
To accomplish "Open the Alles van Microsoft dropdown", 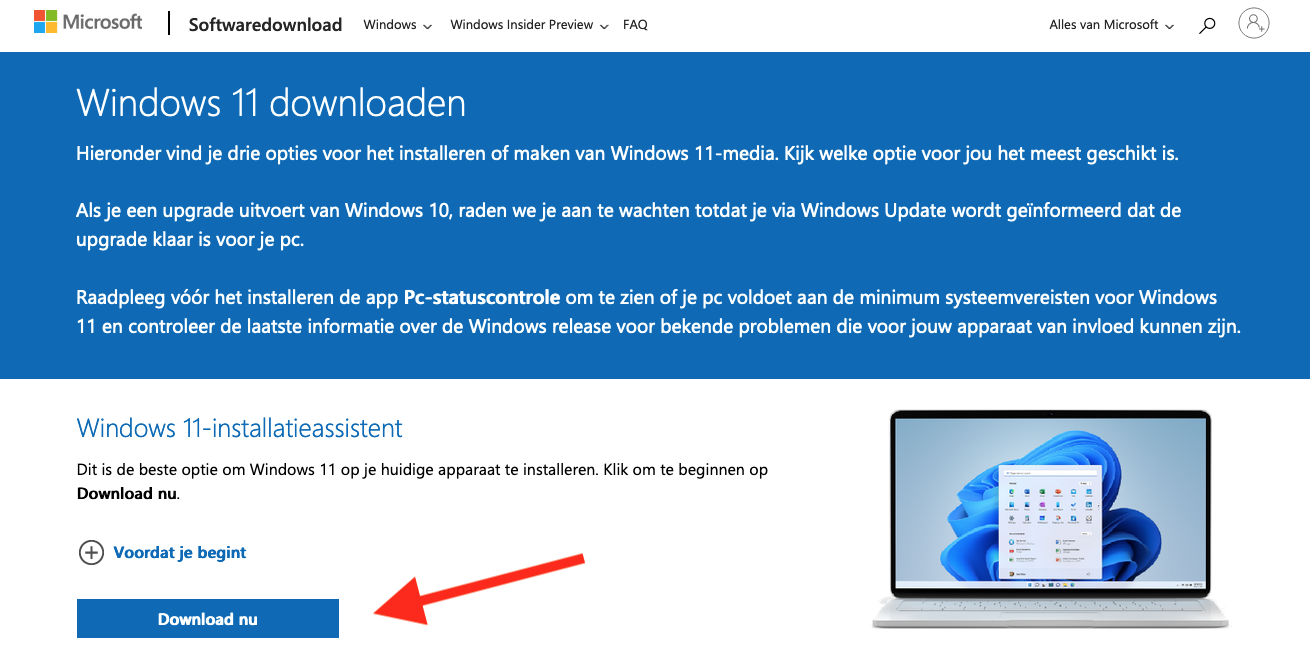I will [1111, 25].
